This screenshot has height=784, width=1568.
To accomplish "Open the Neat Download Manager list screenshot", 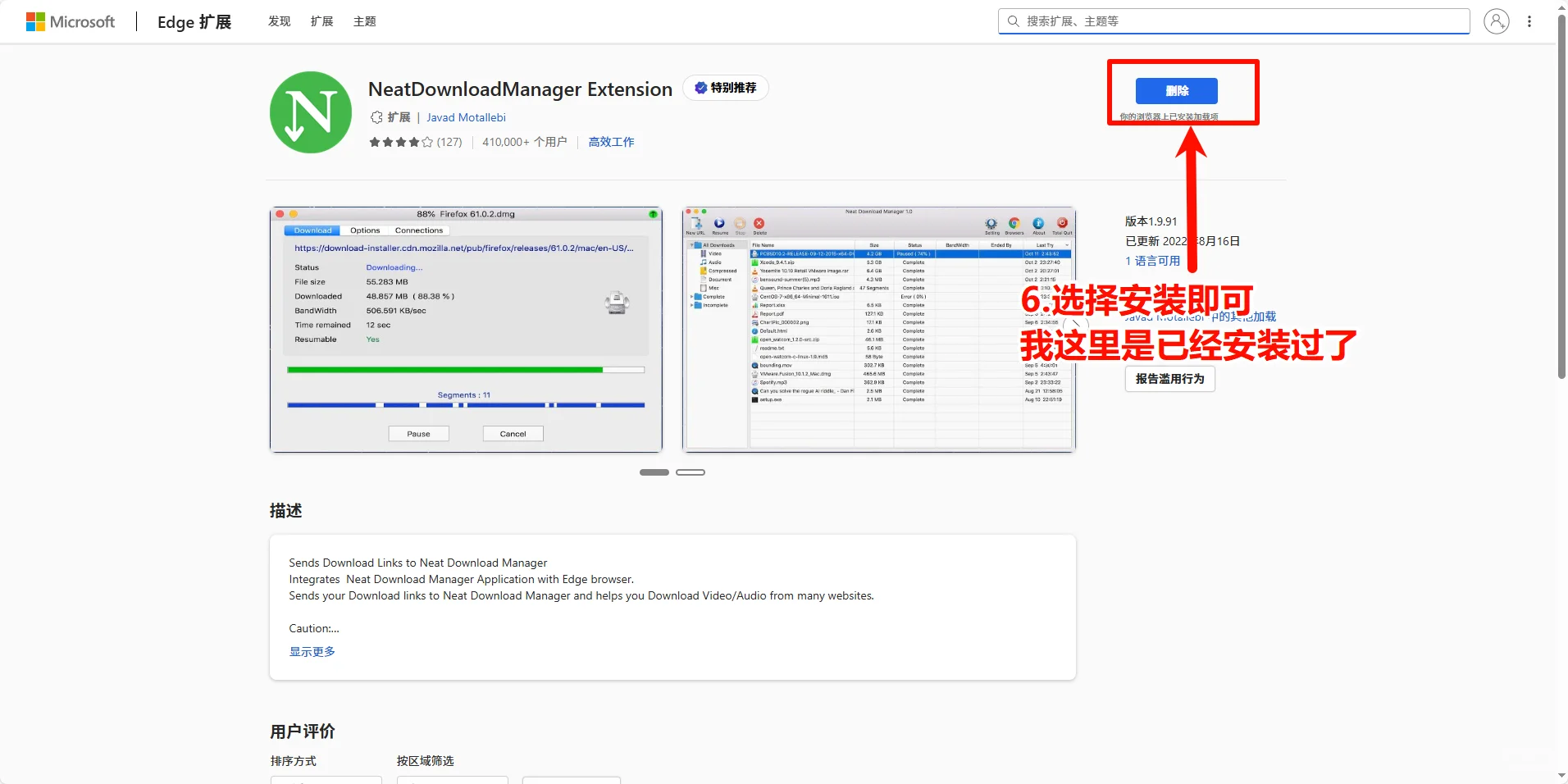I will pyautogui.click(x=878, y=329).
